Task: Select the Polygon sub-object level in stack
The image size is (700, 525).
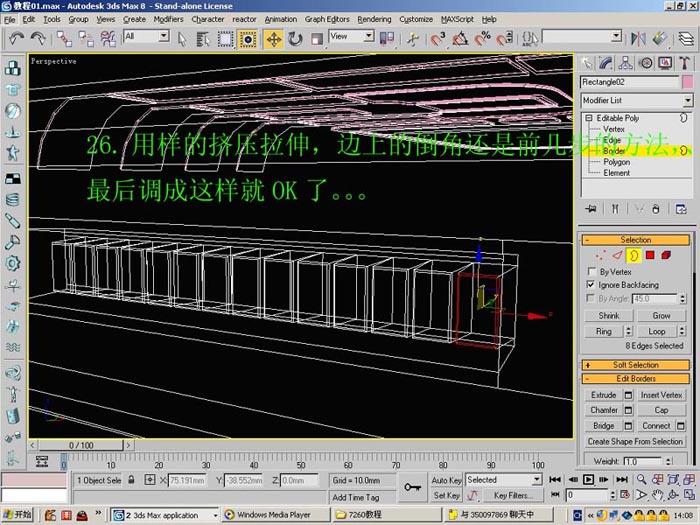Action: point(617,162)
